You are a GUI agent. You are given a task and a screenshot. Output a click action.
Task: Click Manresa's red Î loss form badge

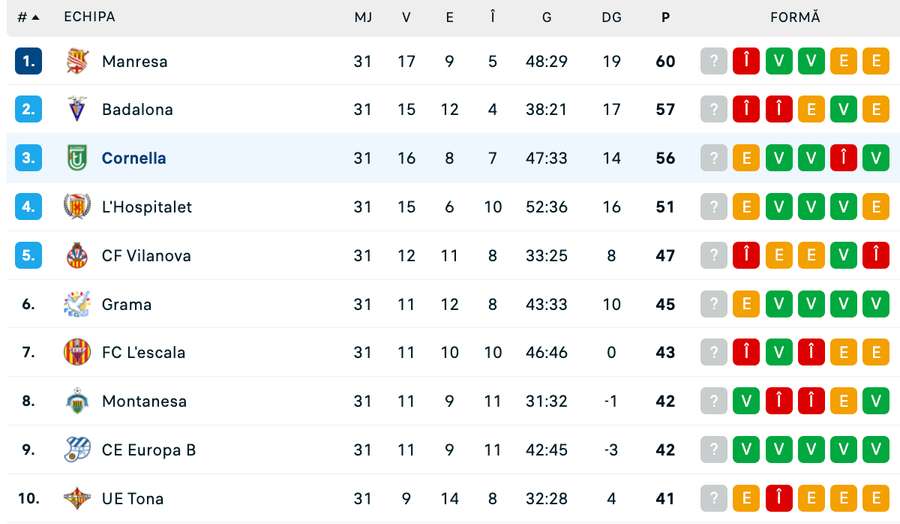tap(746, 61)
